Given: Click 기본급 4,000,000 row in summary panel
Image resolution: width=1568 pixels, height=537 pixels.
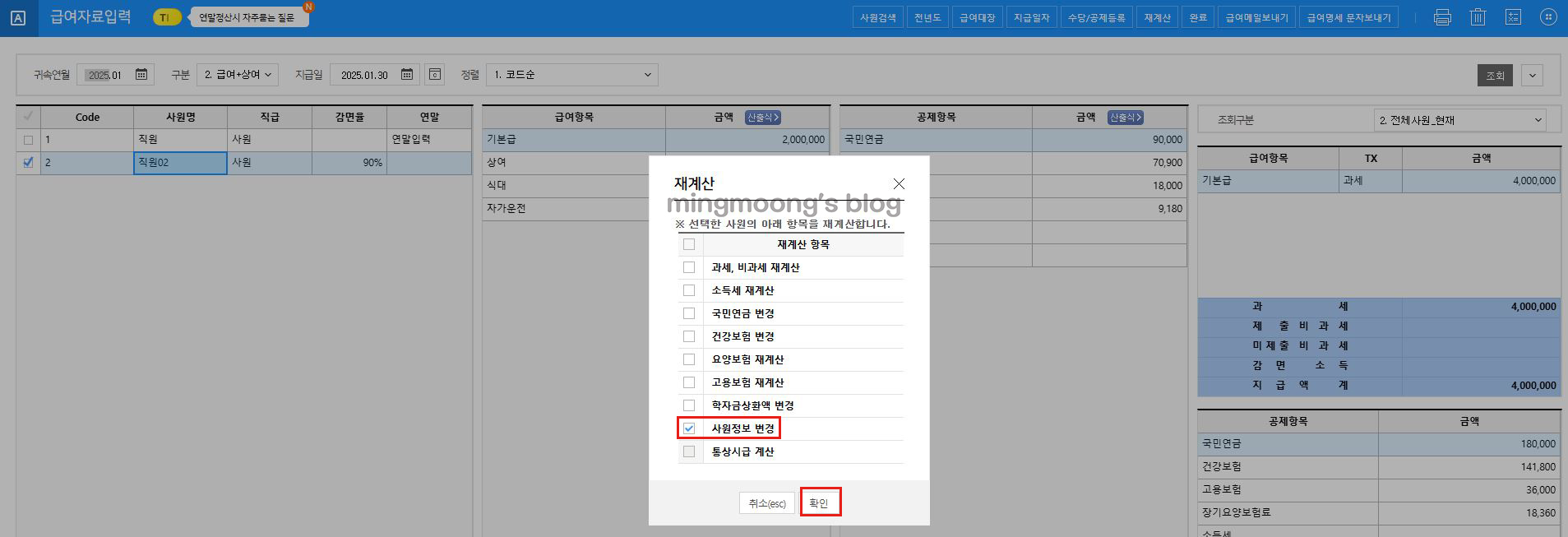Looking at the screenshot, I should (x=1379, y=181).
